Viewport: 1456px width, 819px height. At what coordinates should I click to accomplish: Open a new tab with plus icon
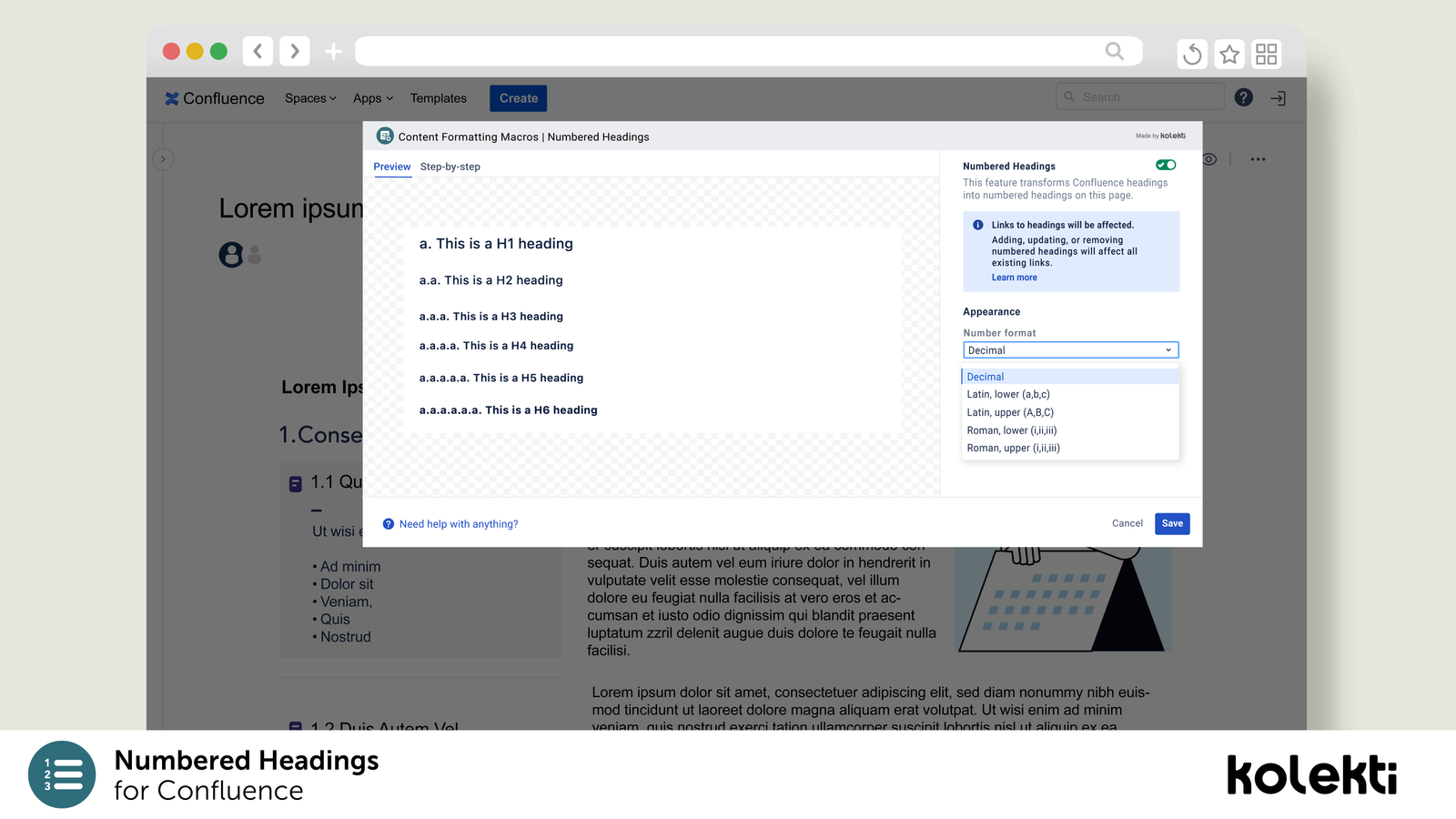[x=334, y=51]
